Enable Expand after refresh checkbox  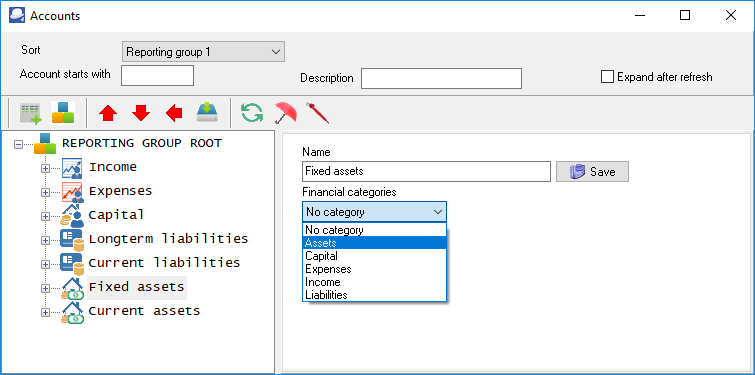pos(607,77)
